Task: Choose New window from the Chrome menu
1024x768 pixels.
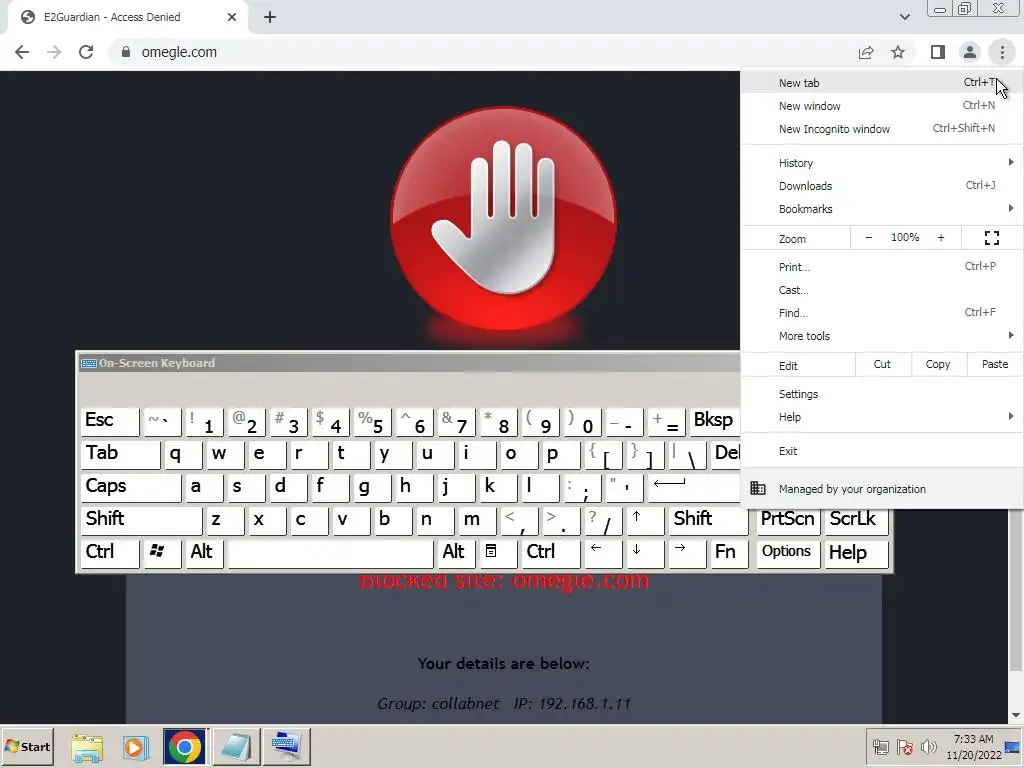Action: (882, 106)
